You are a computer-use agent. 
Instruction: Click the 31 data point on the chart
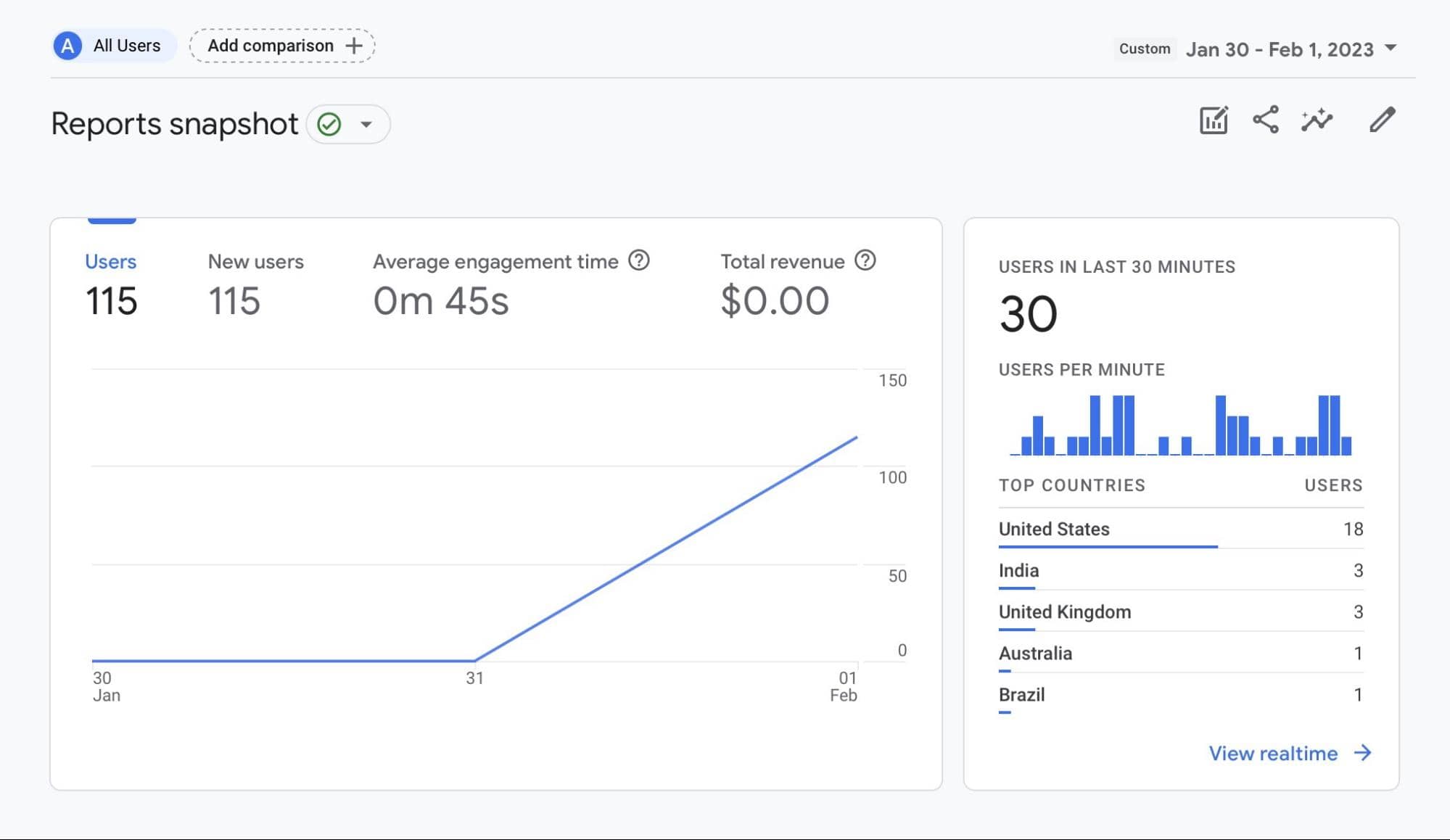pyautogui.click(x=474, y=660)
